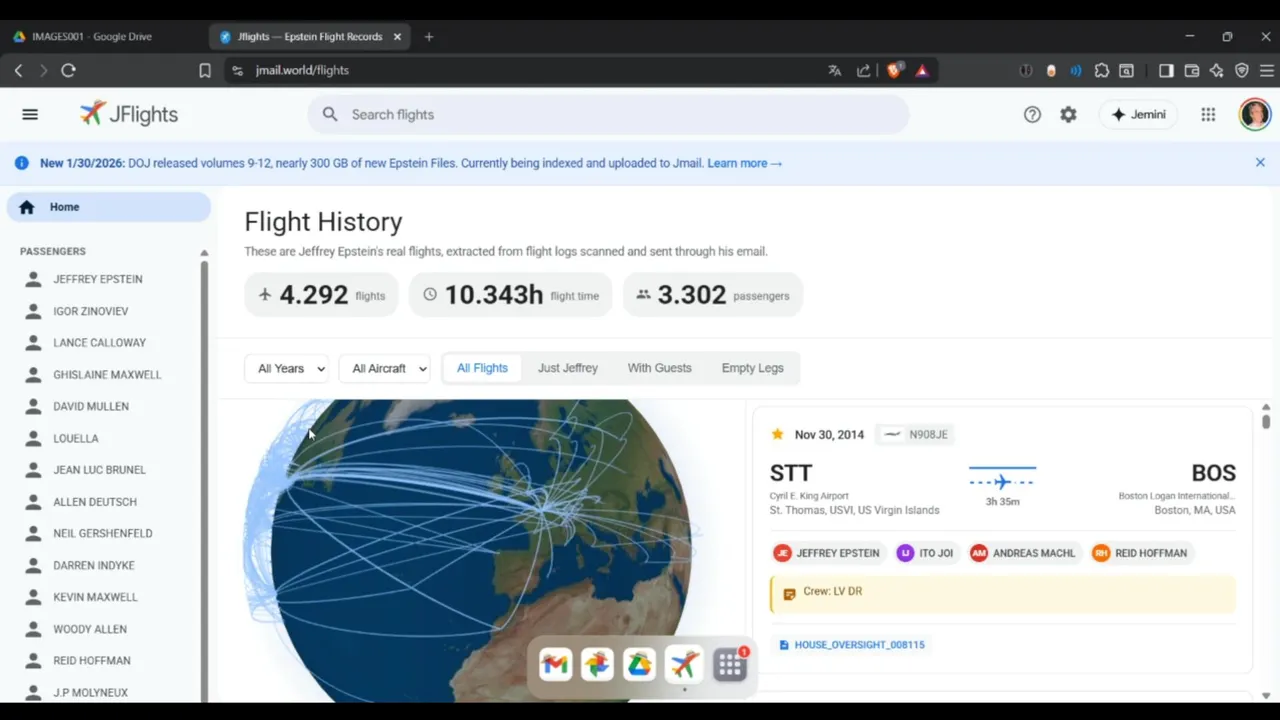This screenshot has width=1280, height=720.
Task: Open the settings gear icon
Action: point(1068,114)
